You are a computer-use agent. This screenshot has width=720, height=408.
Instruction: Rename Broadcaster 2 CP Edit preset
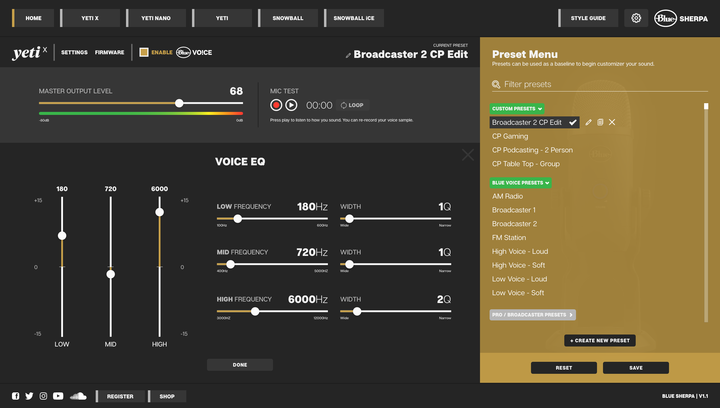588,122
